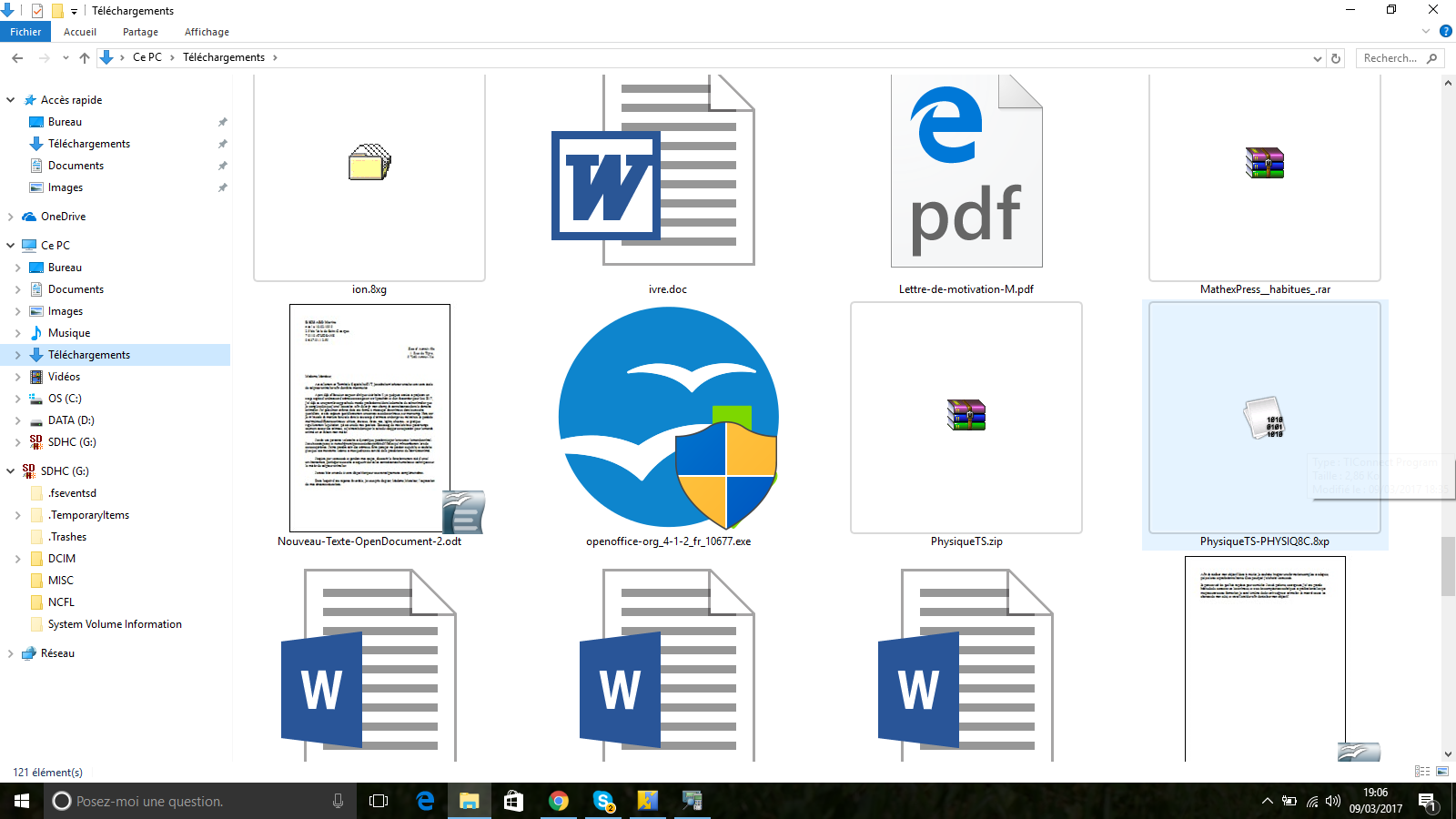This screenshot has width=1456, height=819.
Task: Open Task View on the taskbar
Action: pos(379,801)
